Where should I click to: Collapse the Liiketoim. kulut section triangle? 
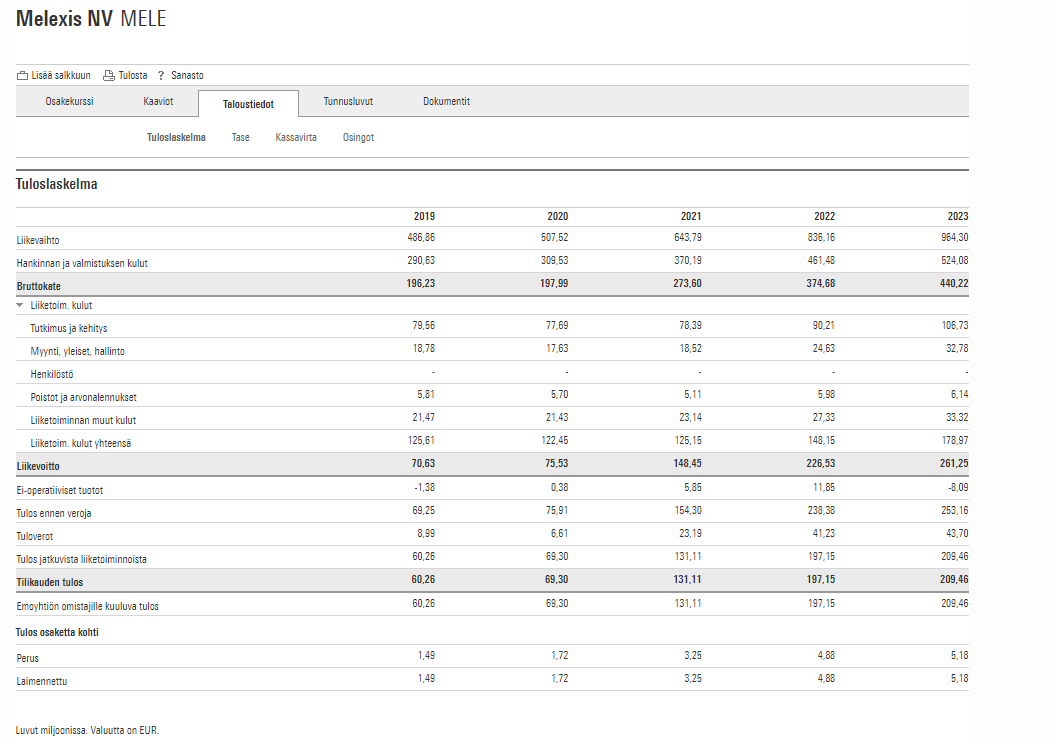[x=20, y=306]
